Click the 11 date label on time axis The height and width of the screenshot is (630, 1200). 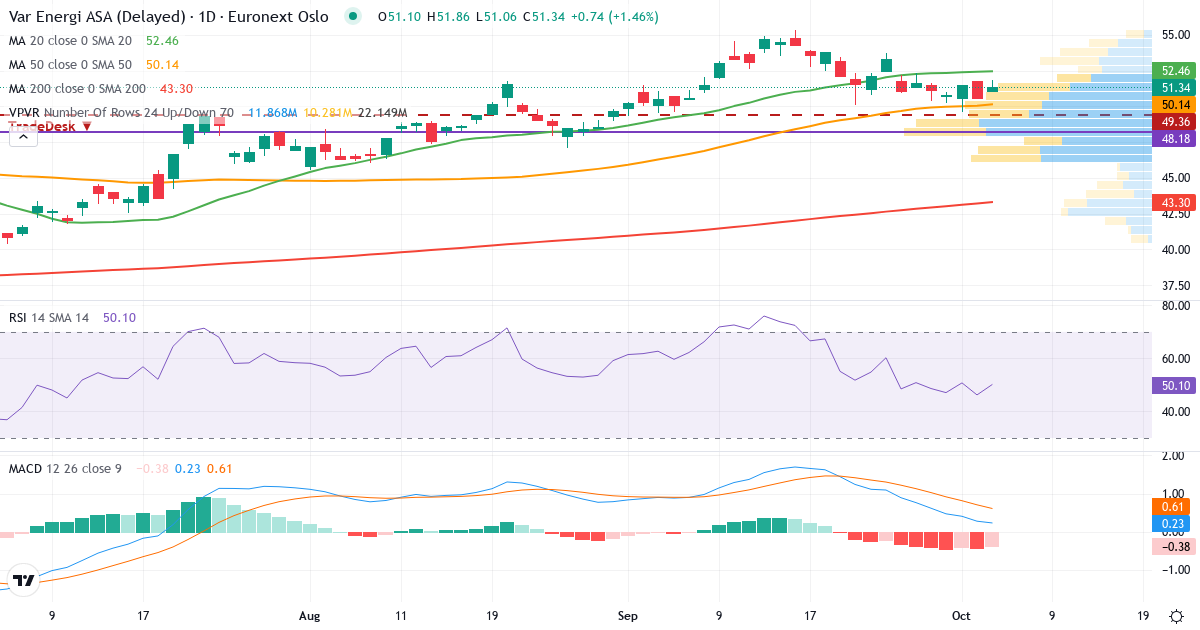pyautogui.click(x=400, y=616)
